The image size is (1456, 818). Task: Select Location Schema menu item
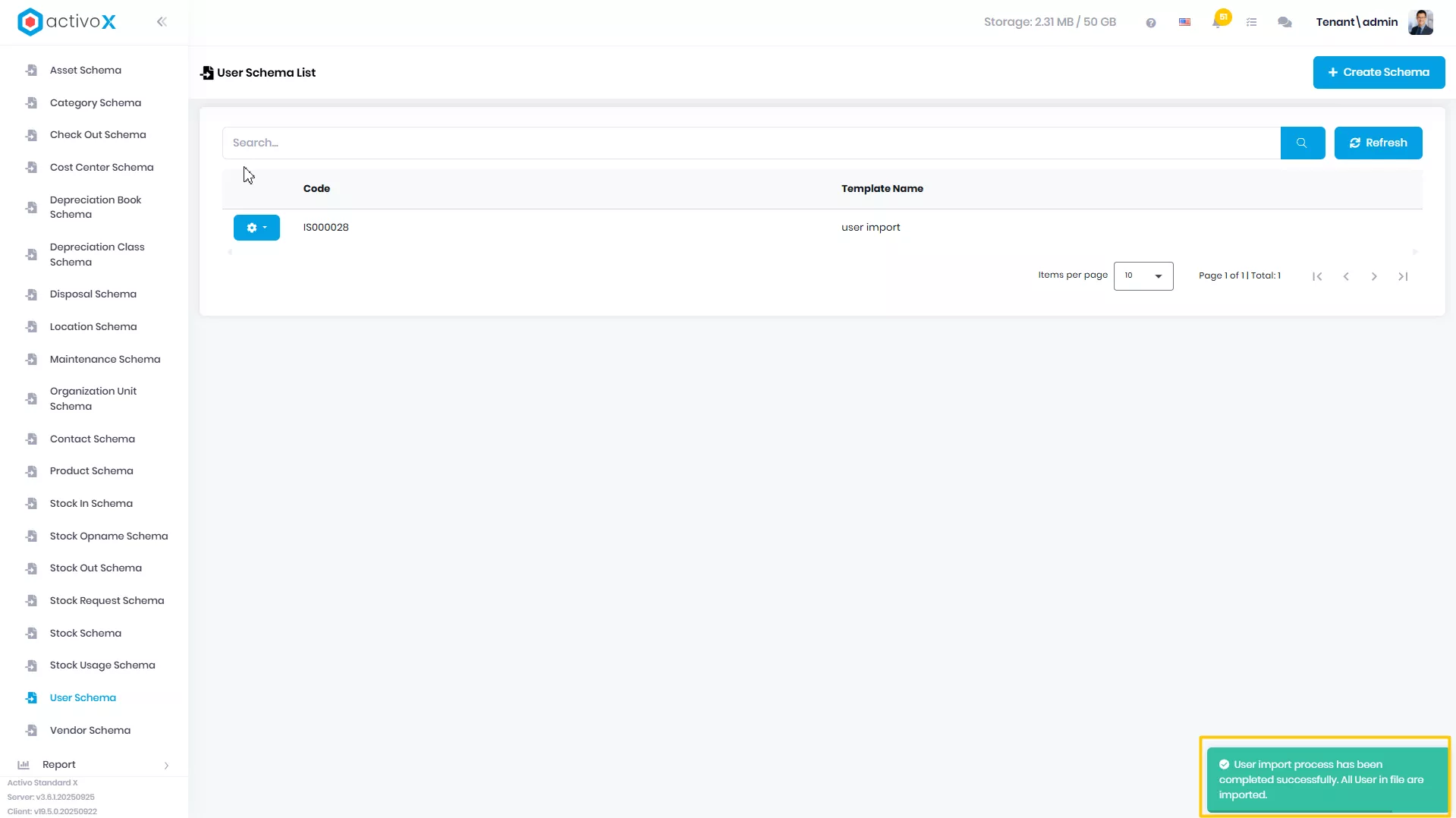pyautogui.click(x=94, y=327)
